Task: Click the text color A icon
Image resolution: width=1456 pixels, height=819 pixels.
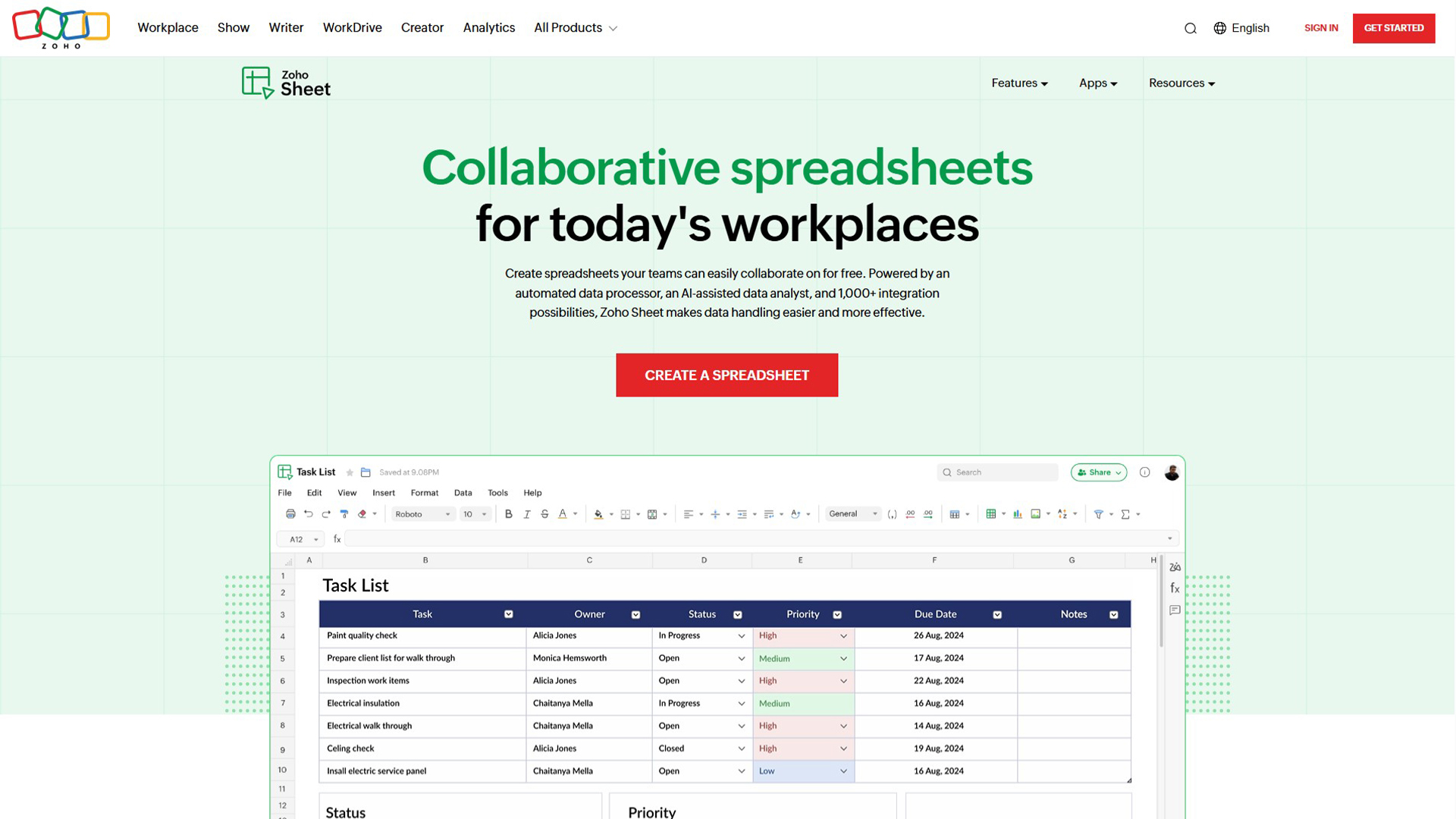Action: point(563,514)
